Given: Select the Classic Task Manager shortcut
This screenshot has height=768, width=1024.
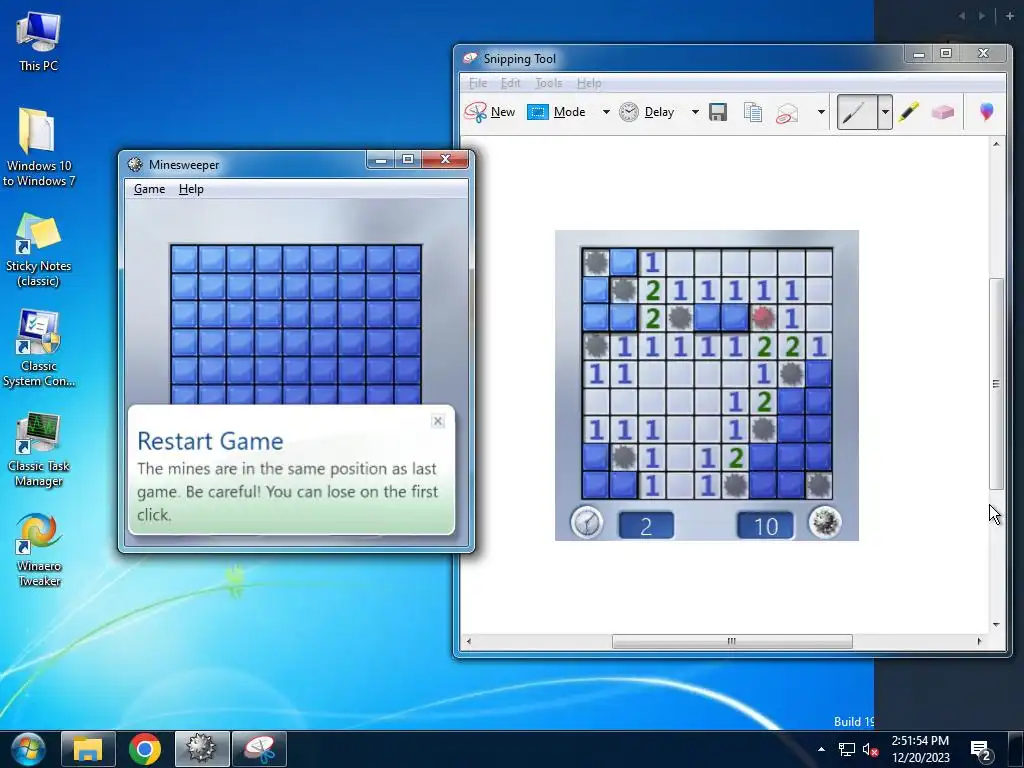Looking at the screenshot, I should coord(39,450).
